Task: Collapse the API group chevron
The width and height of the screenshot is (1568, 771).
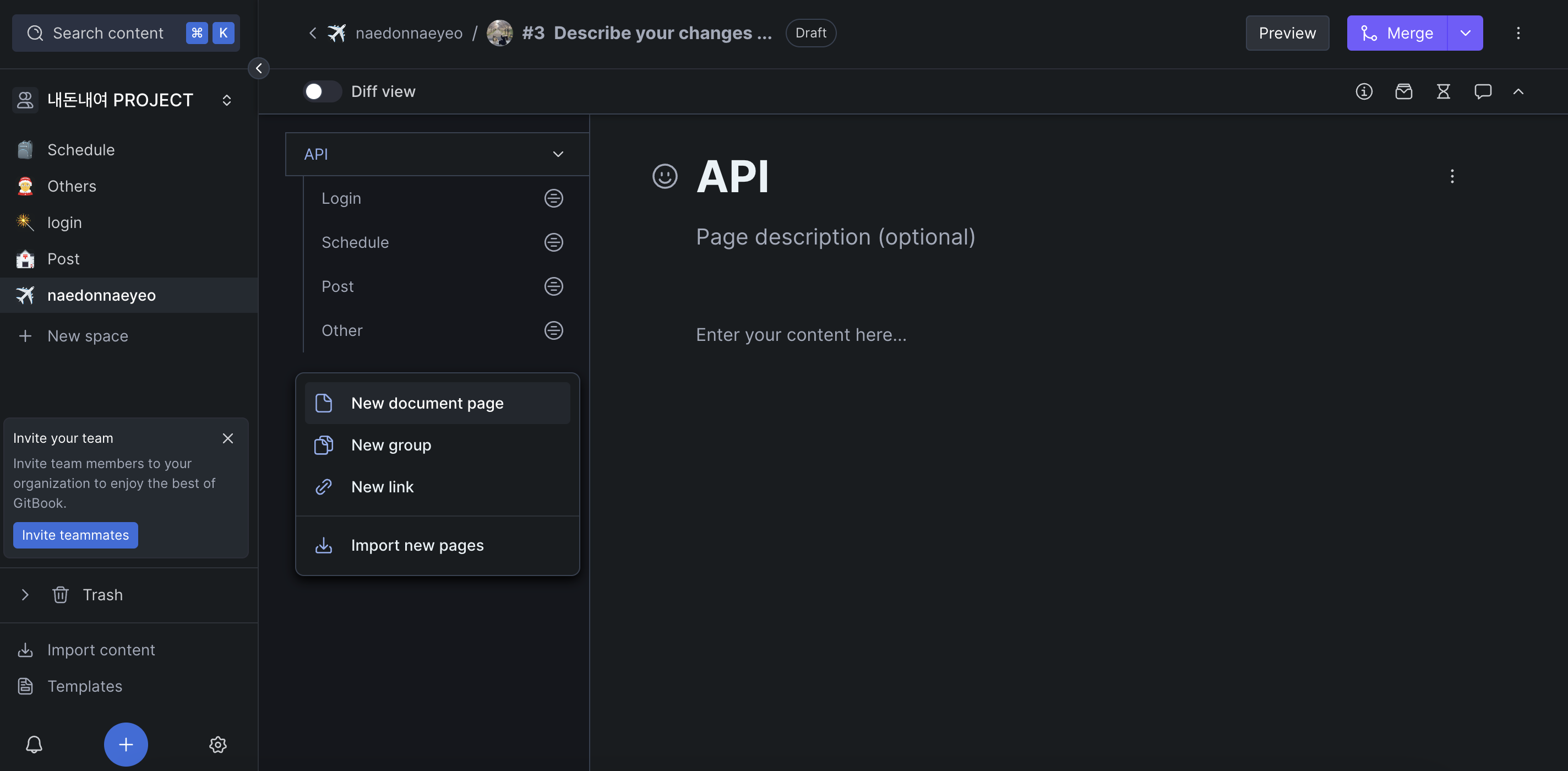Action: (x=558, y=154)
